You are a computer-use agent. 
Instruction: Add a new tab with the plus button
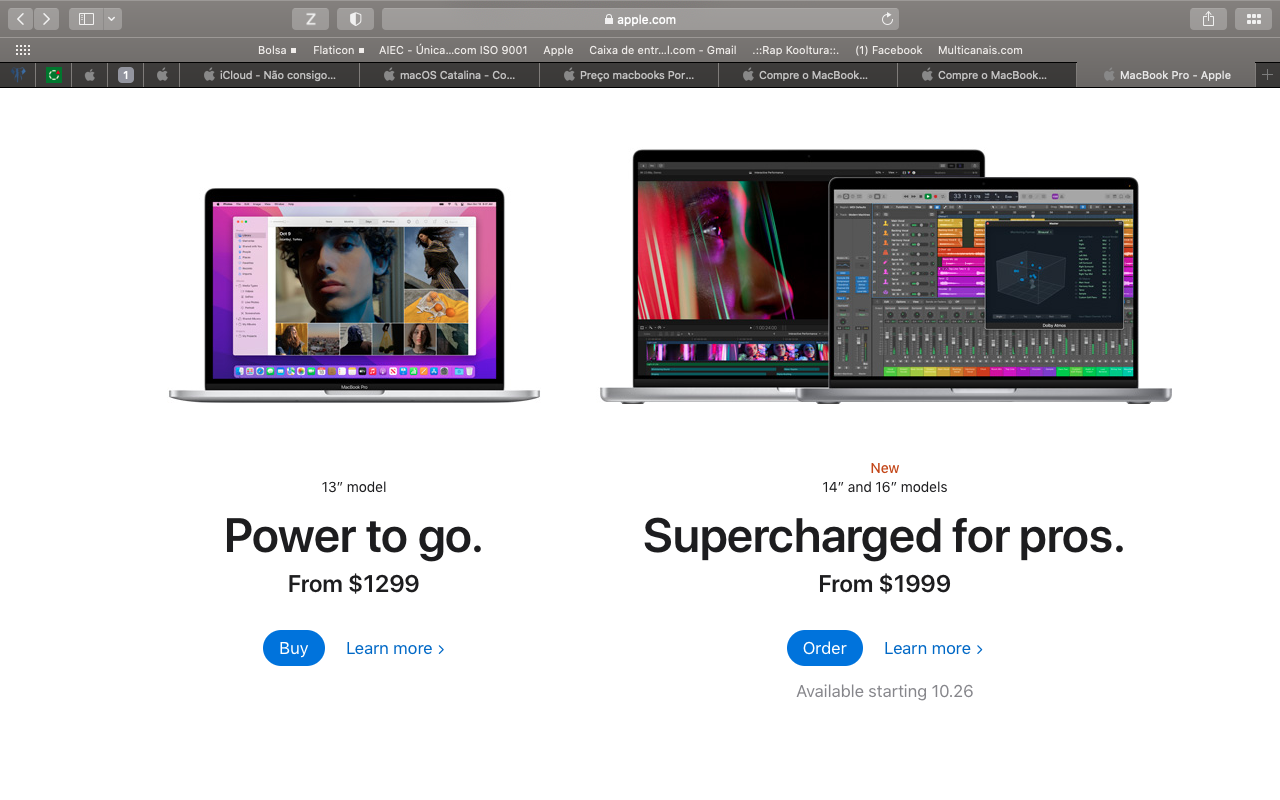click(1267, 75)
